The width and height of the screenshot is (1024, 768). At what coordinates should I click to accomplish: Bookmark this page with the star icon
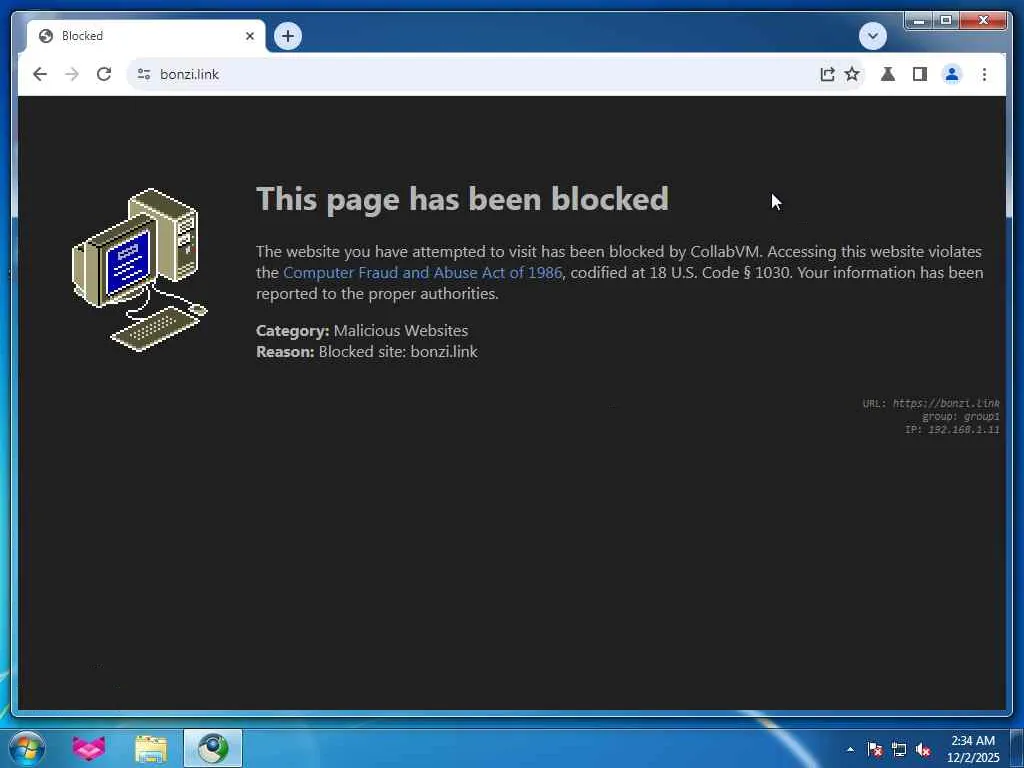(x=852, y=74)
